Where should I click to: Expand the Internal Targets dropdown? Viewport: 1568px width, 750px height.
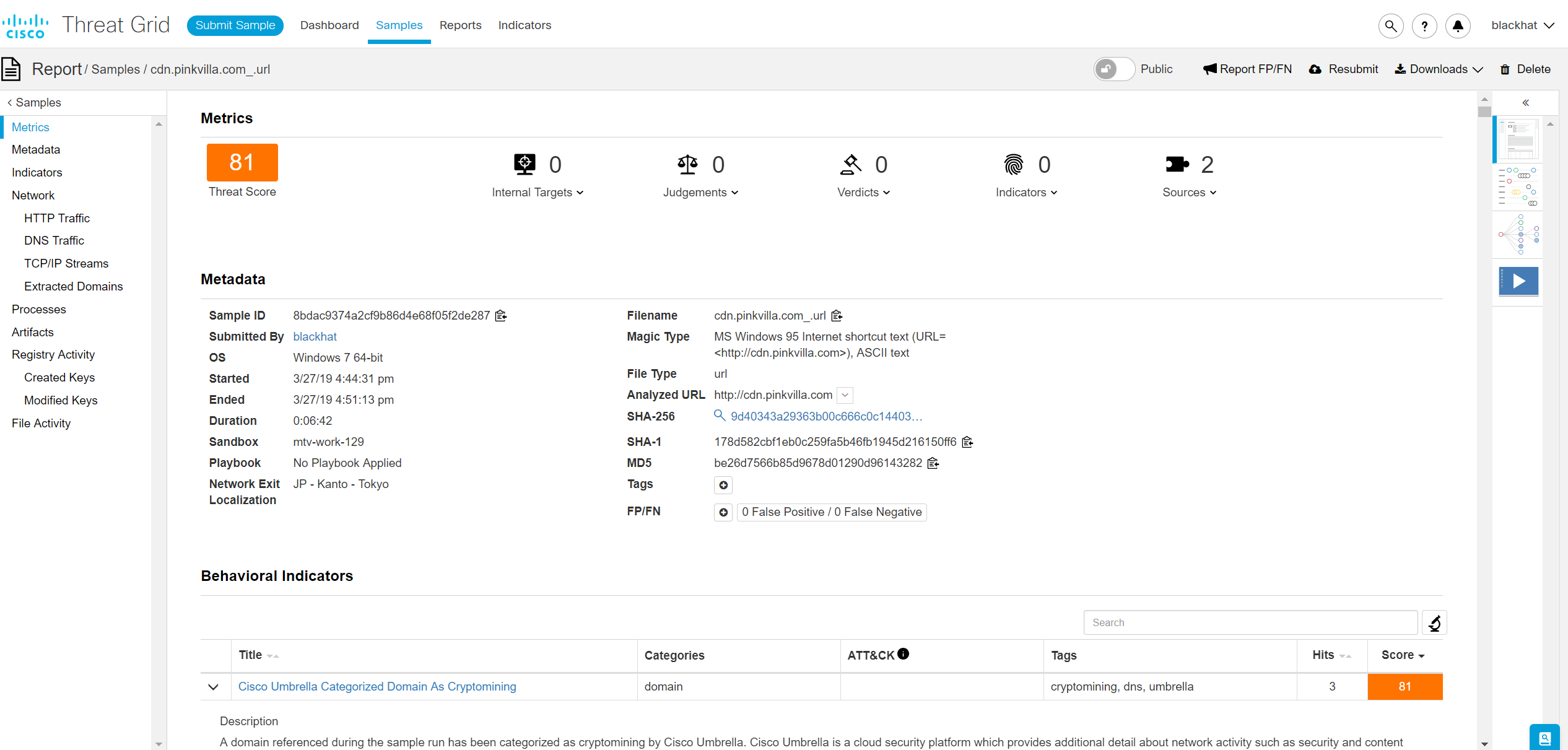[538, 193]
